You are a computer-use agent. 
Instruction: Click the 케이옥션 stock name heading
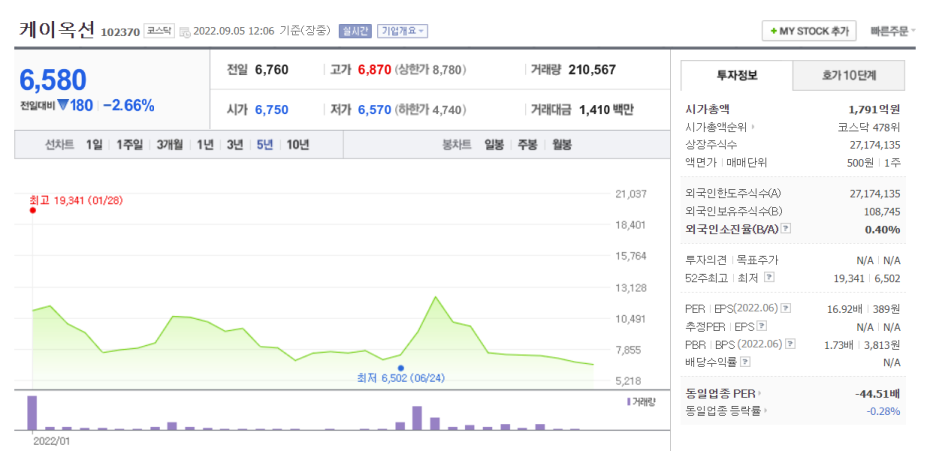[57, 30]
